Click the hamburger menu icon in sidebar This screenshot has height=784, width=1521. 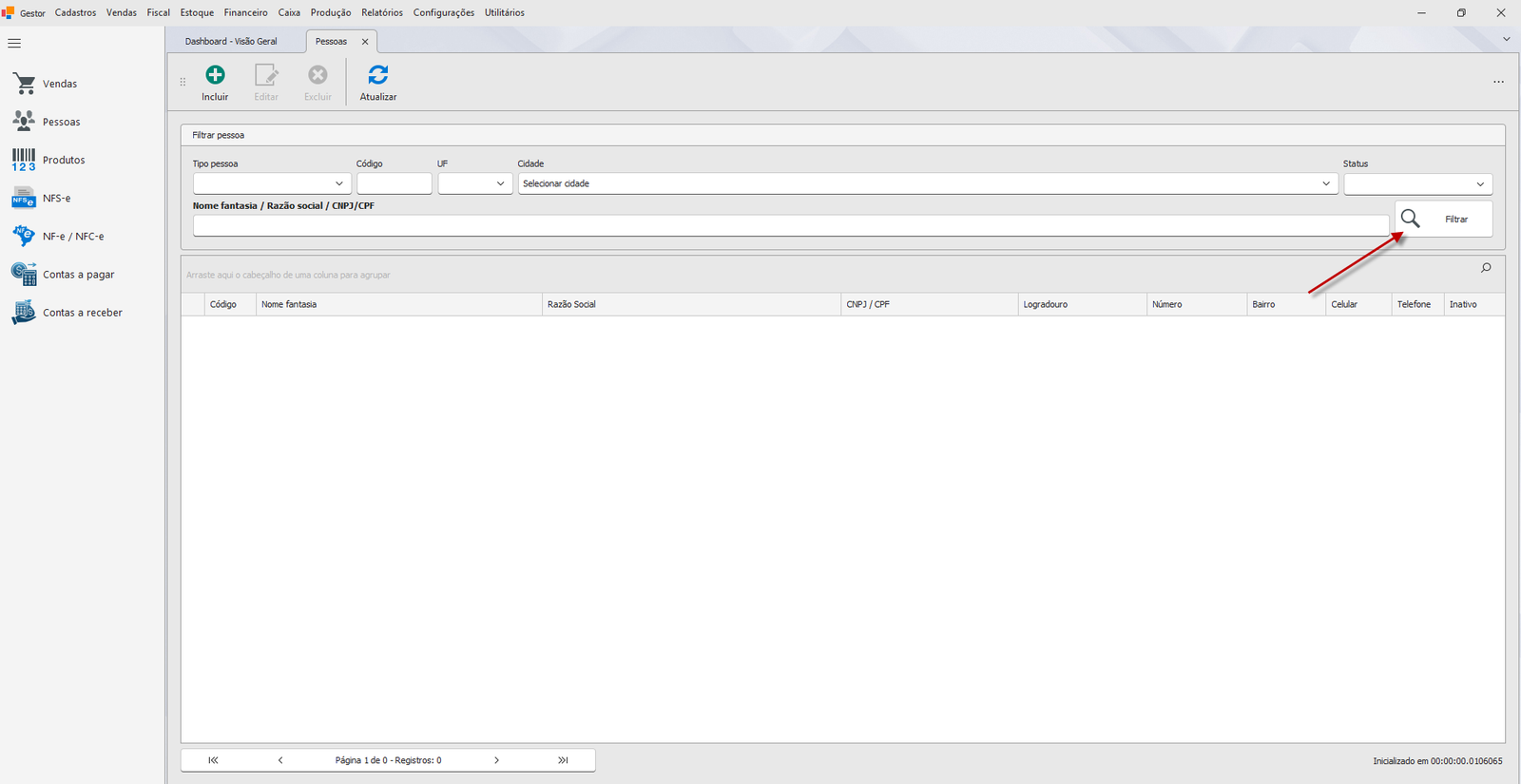point(14,43)
